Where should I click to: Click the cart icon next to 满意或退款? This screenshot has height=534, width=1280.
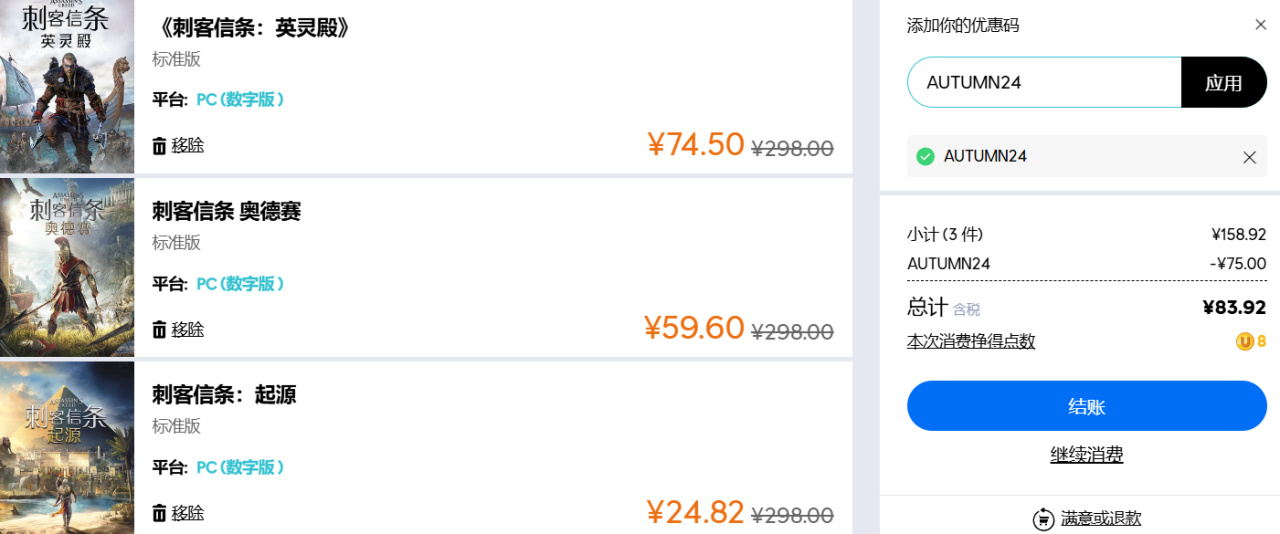1043,519
